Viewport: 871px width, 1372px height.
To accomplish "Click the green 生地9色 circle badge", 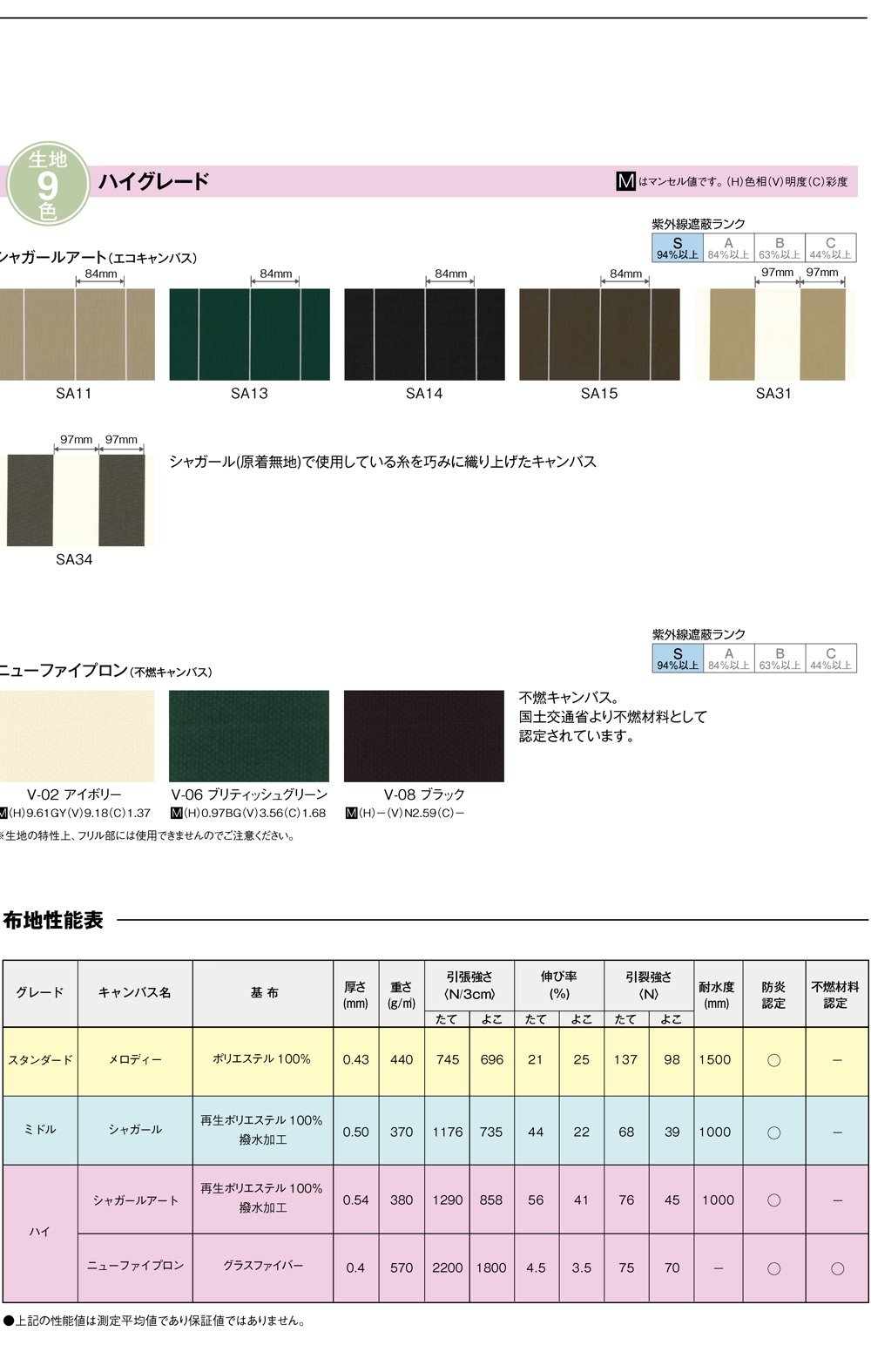I will pos(48,184).
